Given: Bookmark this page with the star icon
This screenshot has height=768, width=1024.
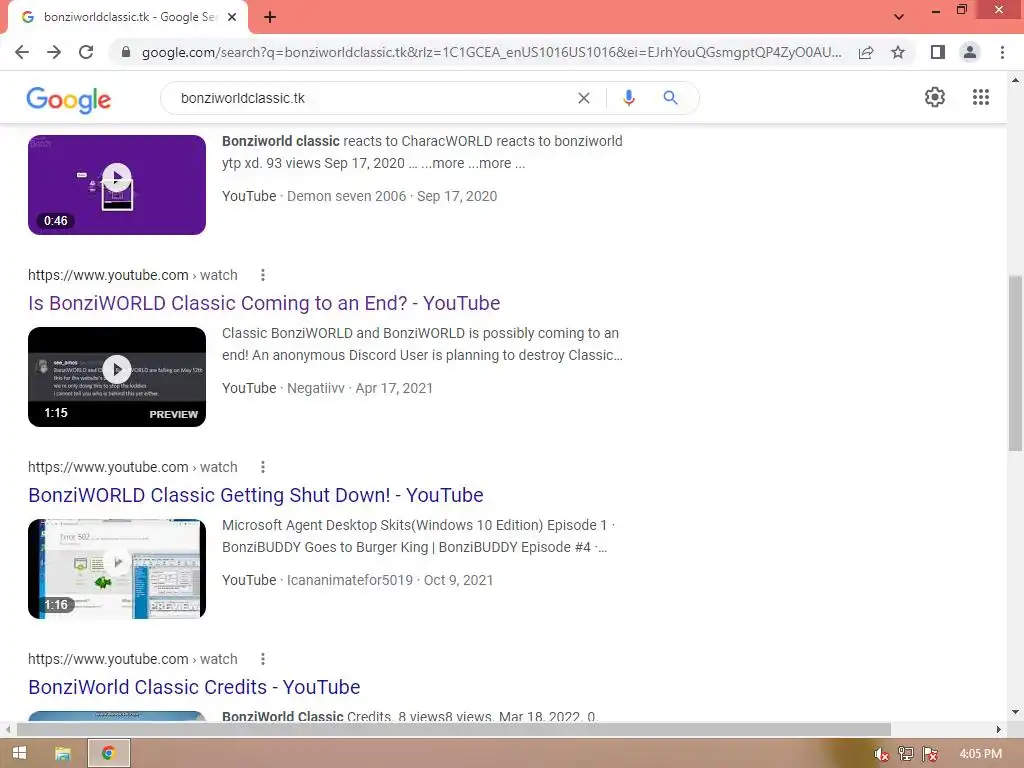Looking at the screenshot, I should coord(898,52).
